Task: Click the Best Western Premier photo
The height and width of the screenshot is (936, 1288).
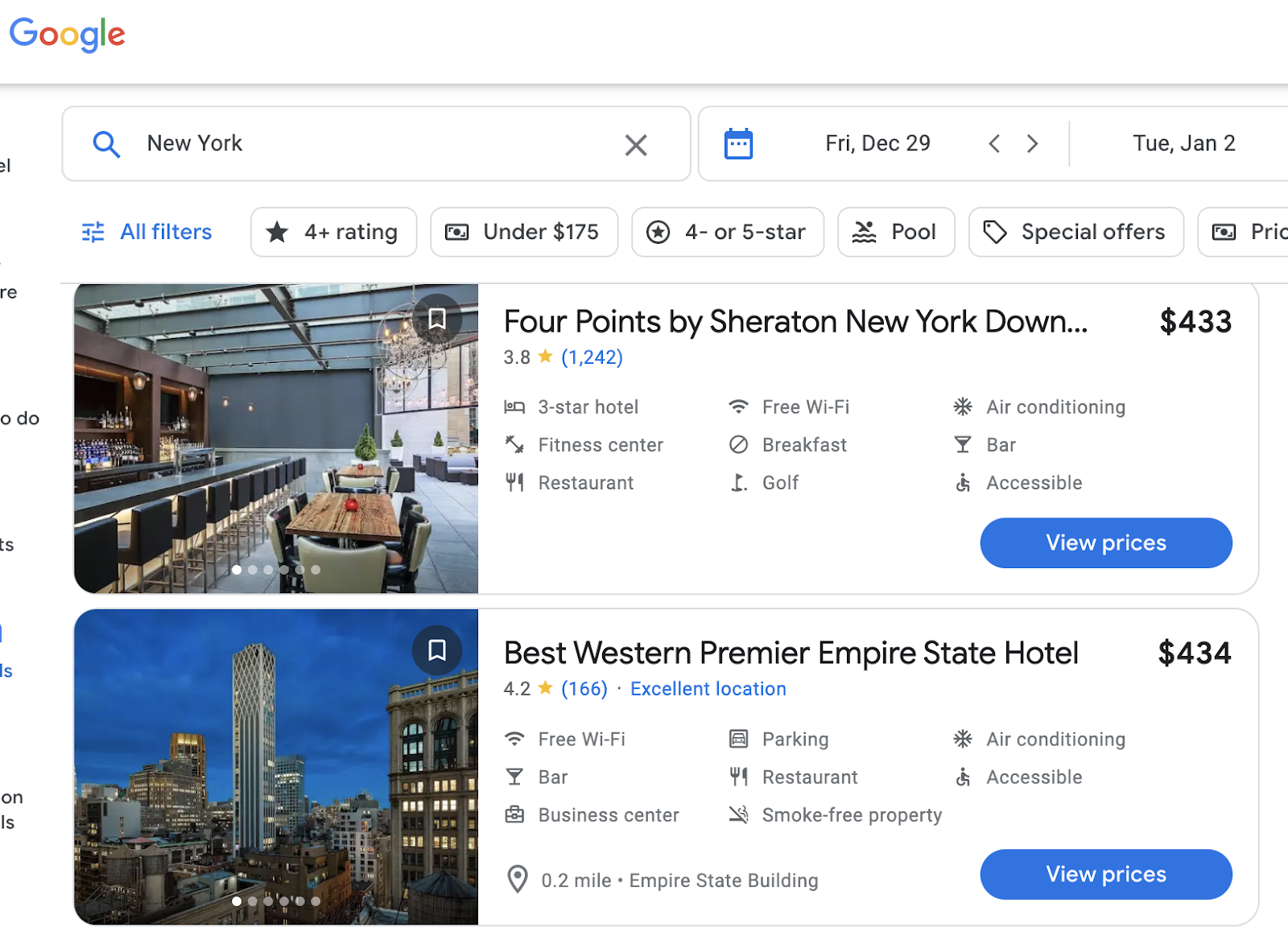Action: [x=276, y=767]
